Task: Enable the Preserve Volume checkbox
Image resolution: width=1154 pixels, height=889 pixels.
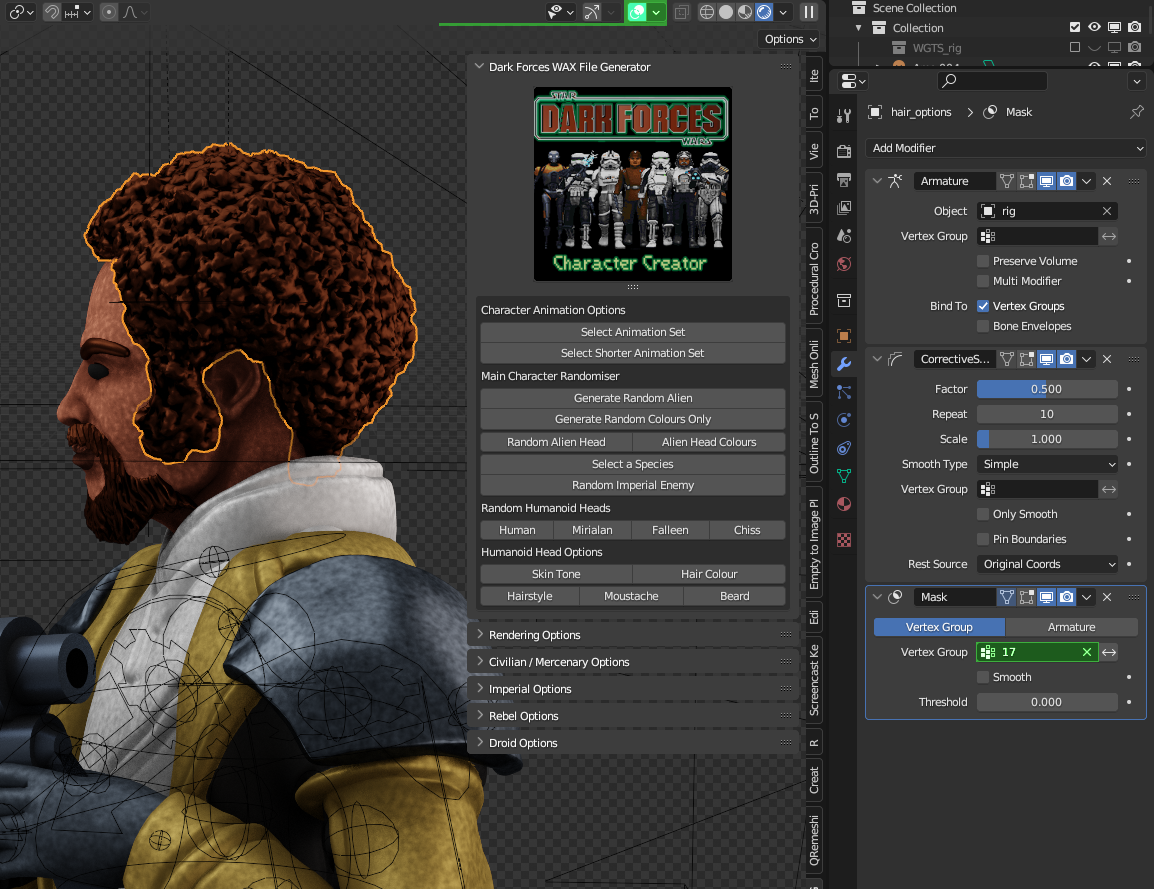Action: [984, 261]
